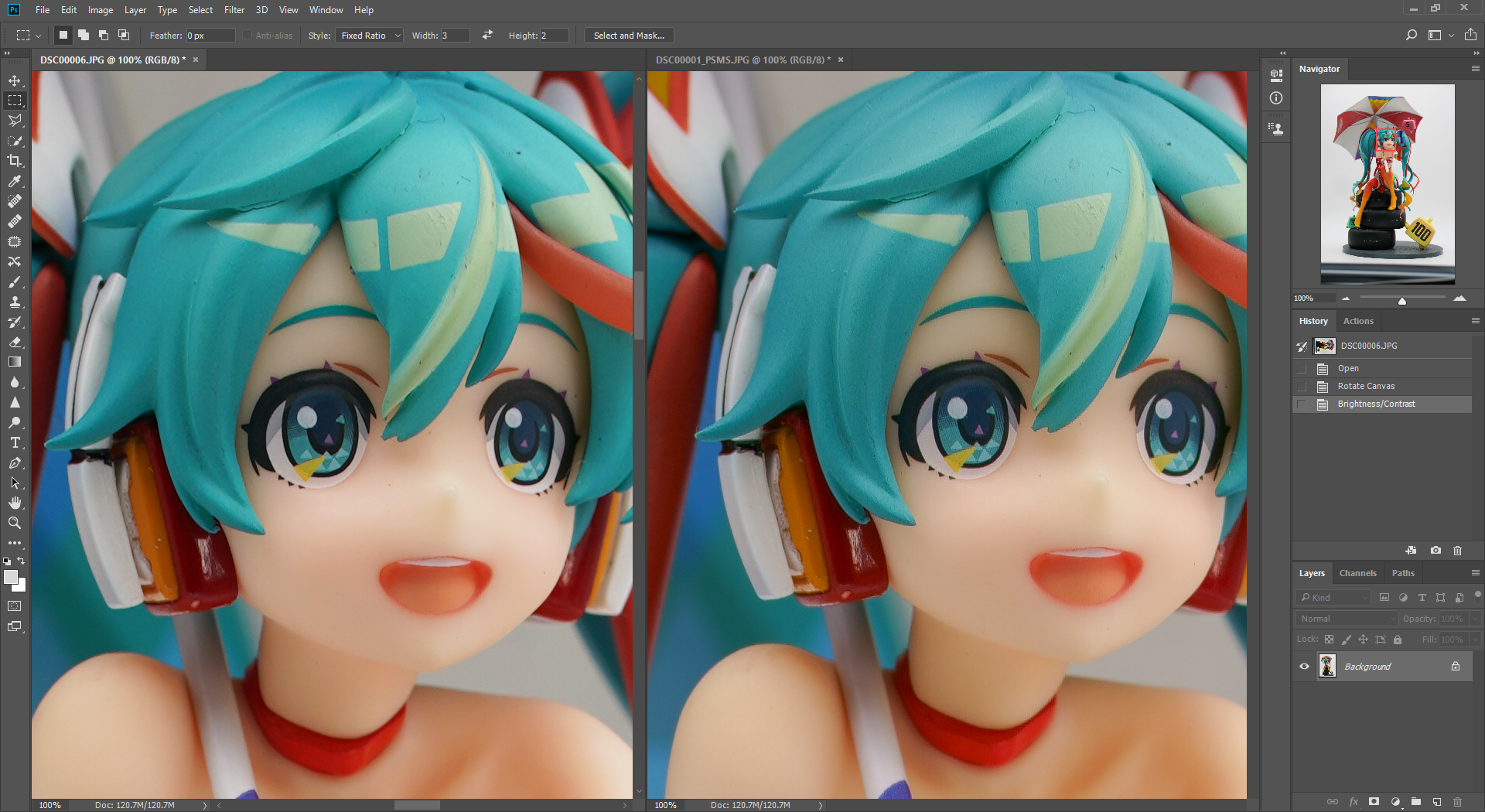The width and height of the screenshot is (1485, 812).
Task: Click the Navigator zoom in button
Action: pos(1459,299)
